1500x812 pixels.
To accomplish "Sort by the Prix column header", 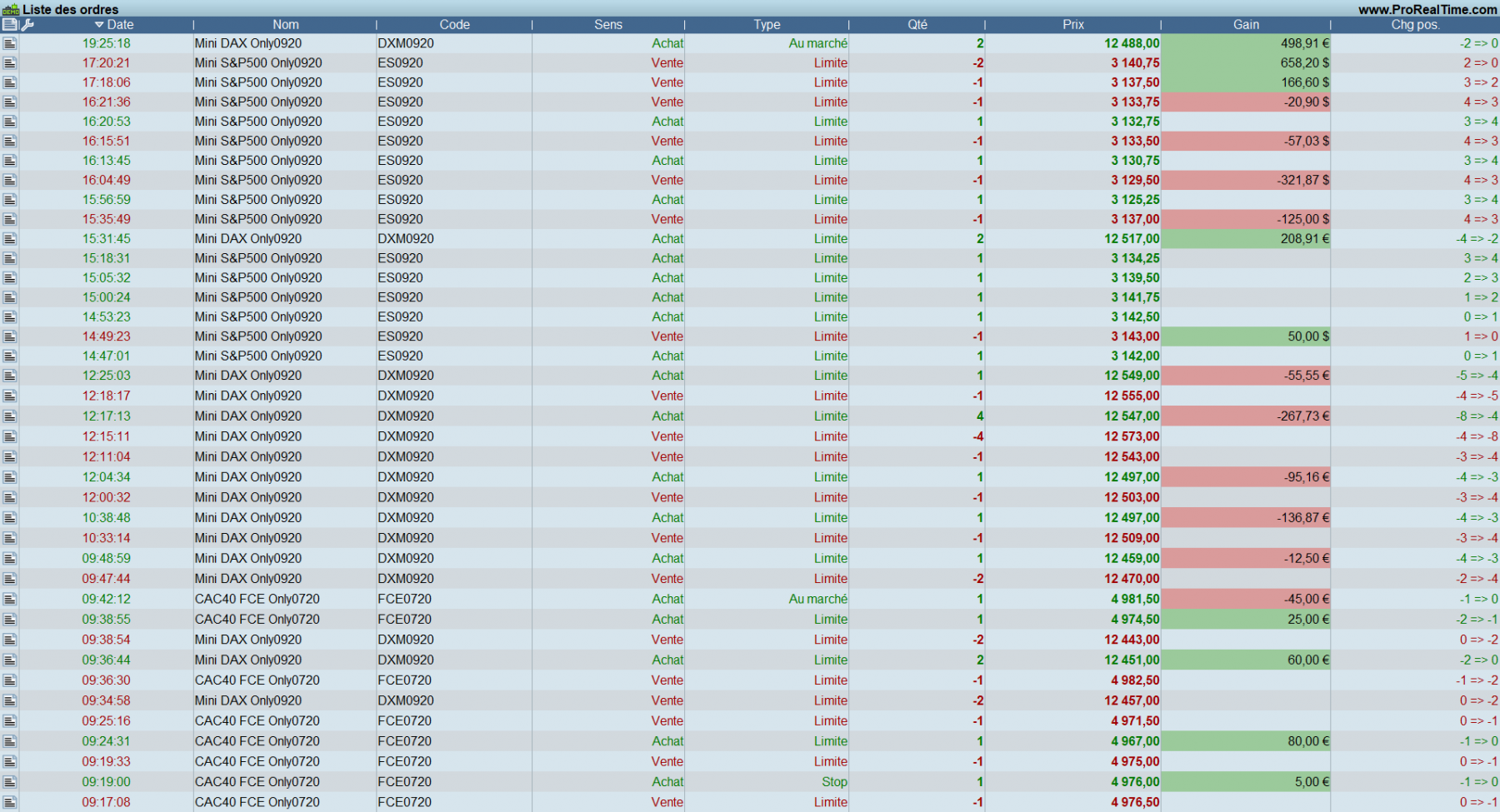I will tap(1073, 25).
